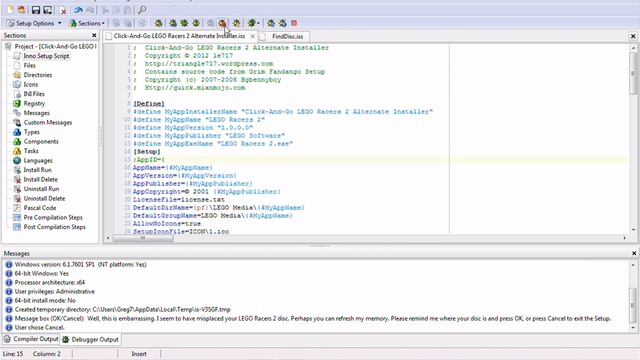The image size is (640, 360).
Task: Click the editor vertical scrollbar thumb
Action: coord(633,73)
